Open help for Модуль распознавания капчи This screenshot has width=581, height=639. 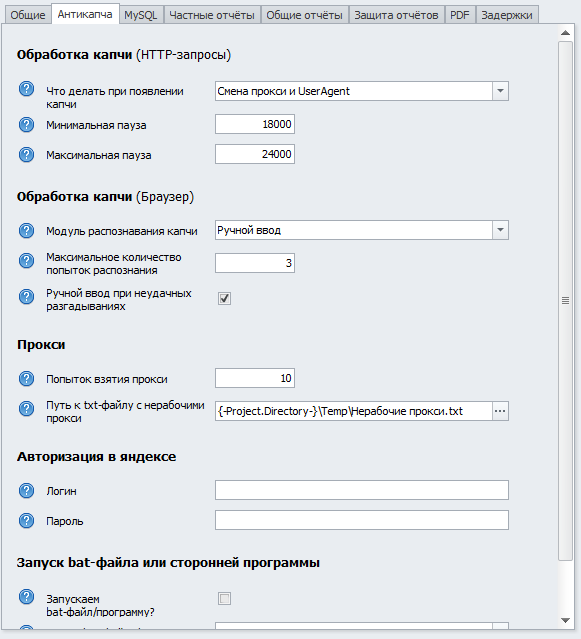pyautogui.click(x=26, y=231)
